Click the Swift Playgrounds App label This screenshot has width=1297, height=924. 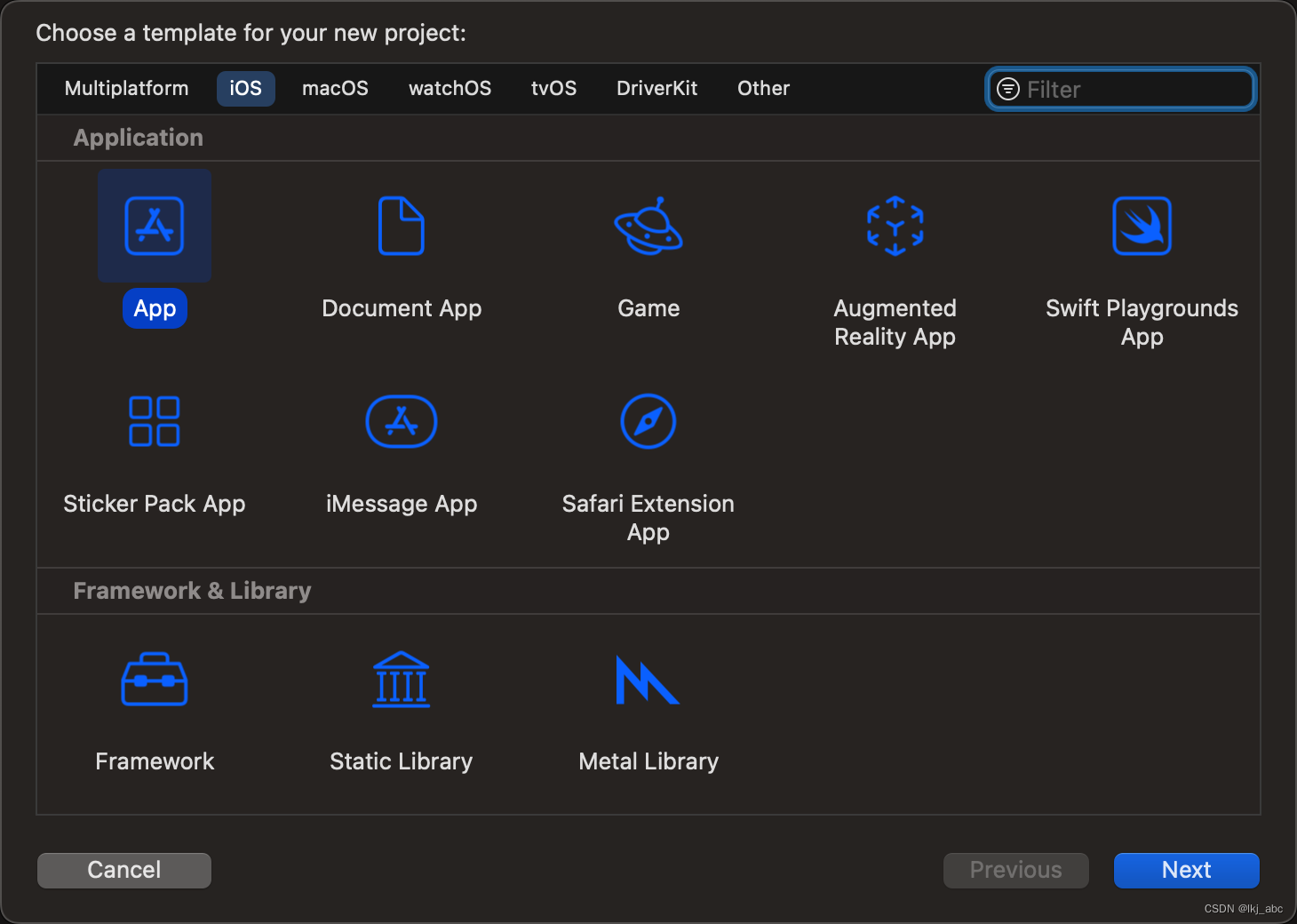pos(1142,323)
